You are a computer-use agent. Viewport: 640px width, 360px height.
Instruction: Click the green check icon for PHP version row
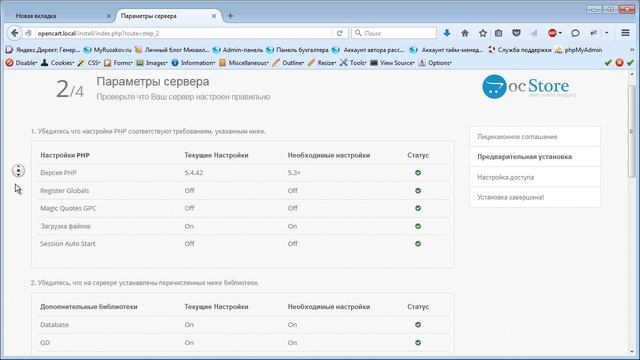click(x=418, y=173)
